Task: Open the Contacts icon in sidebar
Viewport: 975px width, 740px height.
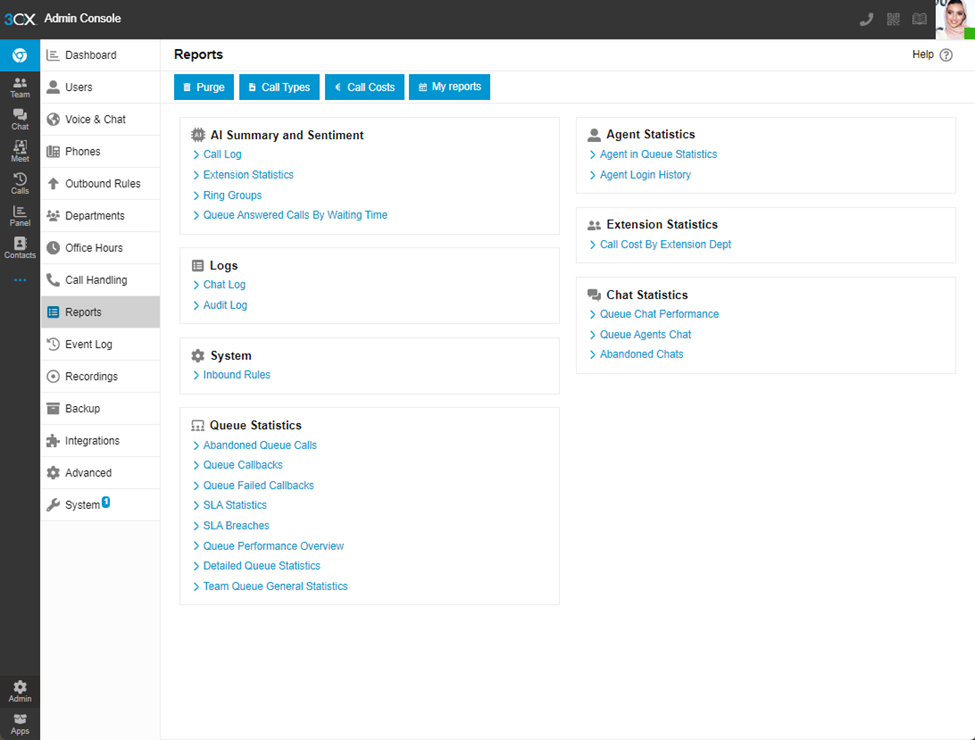Action: pos(20,247)
